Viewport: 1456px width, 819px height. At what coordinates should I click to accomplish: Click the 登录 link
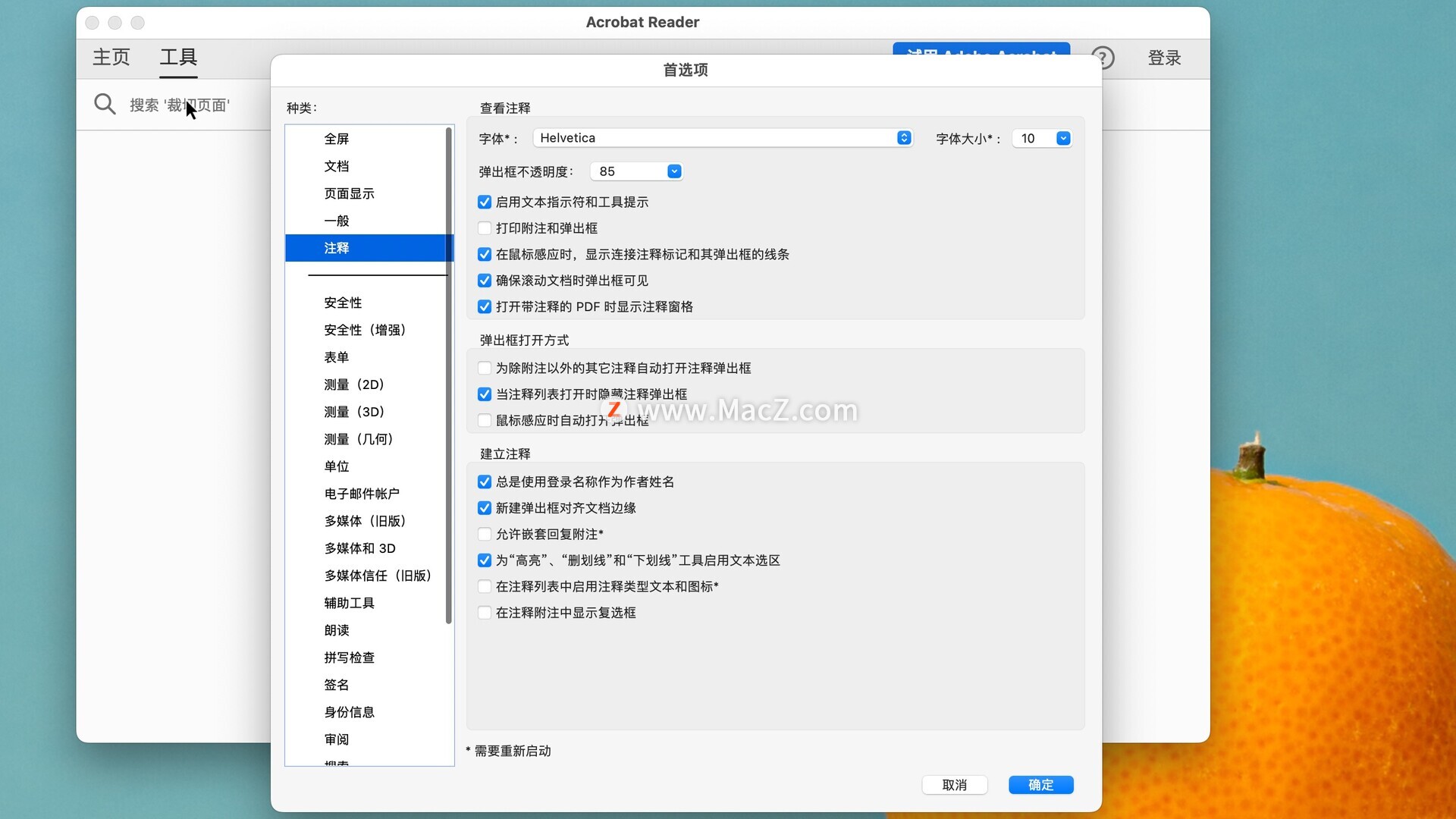[1165, 58]
